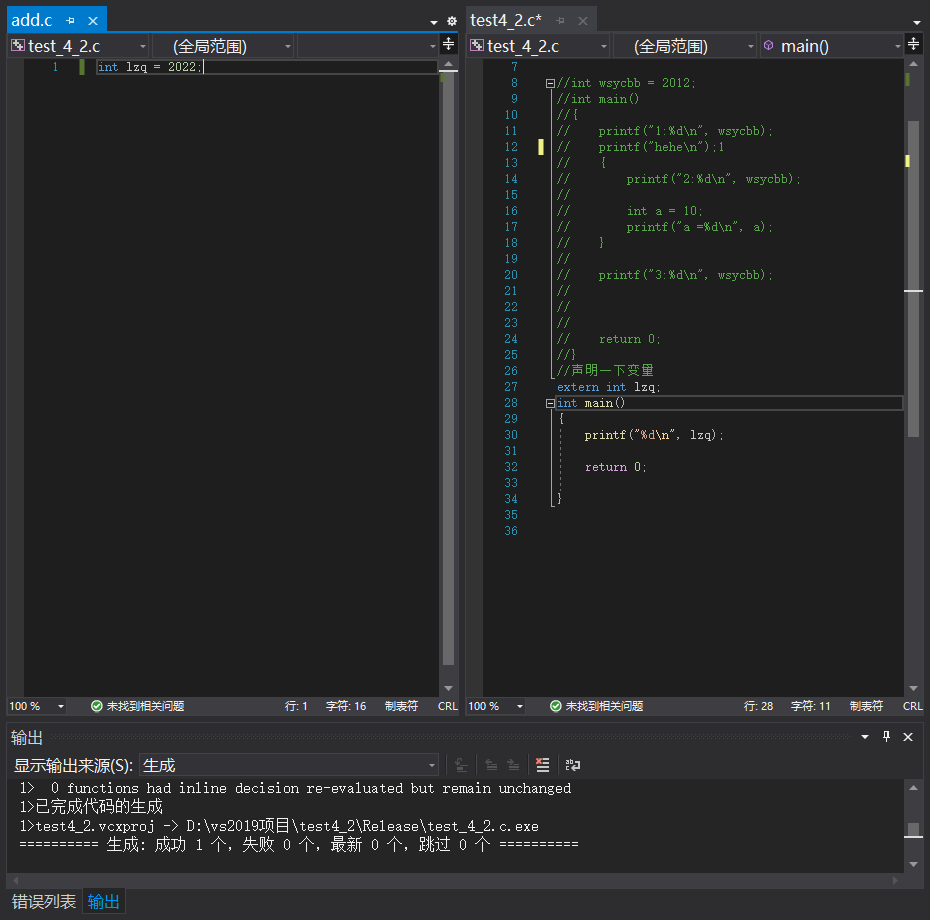
Task: Open the main() member dropdown
Action: [832, 46]
